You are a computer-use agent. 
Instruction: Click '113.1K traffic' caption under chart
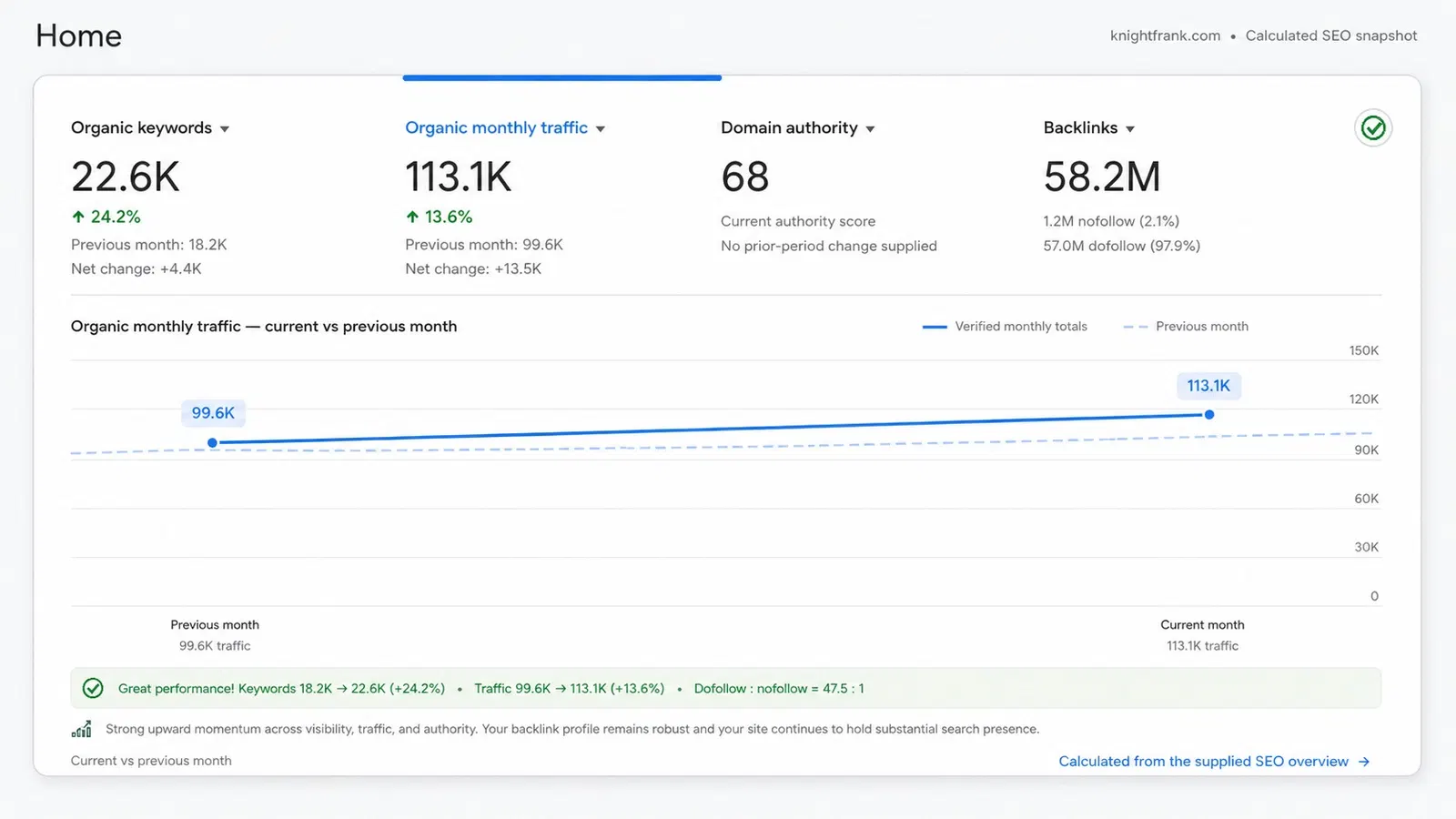click(x=1202, y=646)
